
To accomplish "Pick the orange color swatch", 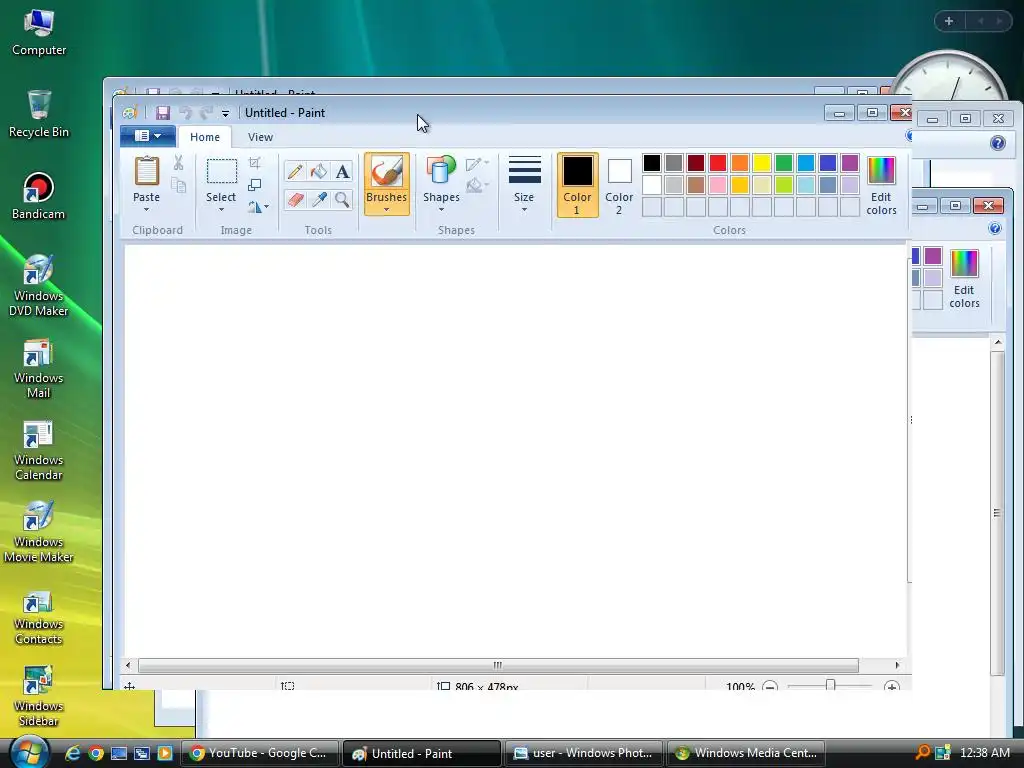I will pyautogui.click(x=740, y=163).
